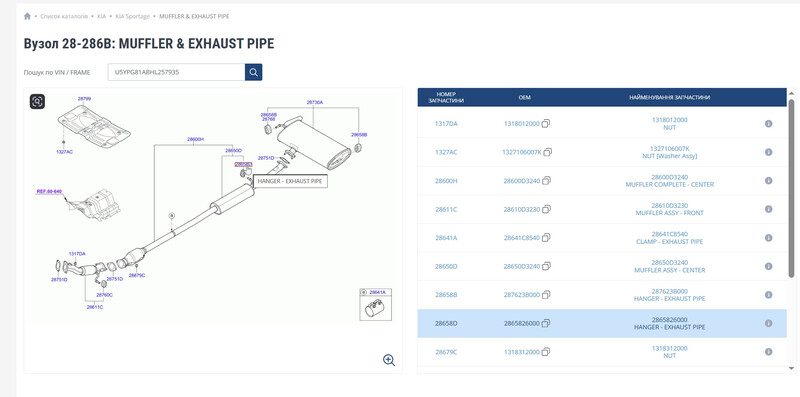The image size is (800, 397).
Task: Show info for the 28679C NUT row
Action: pyautogui.click(x=768, y=352)
